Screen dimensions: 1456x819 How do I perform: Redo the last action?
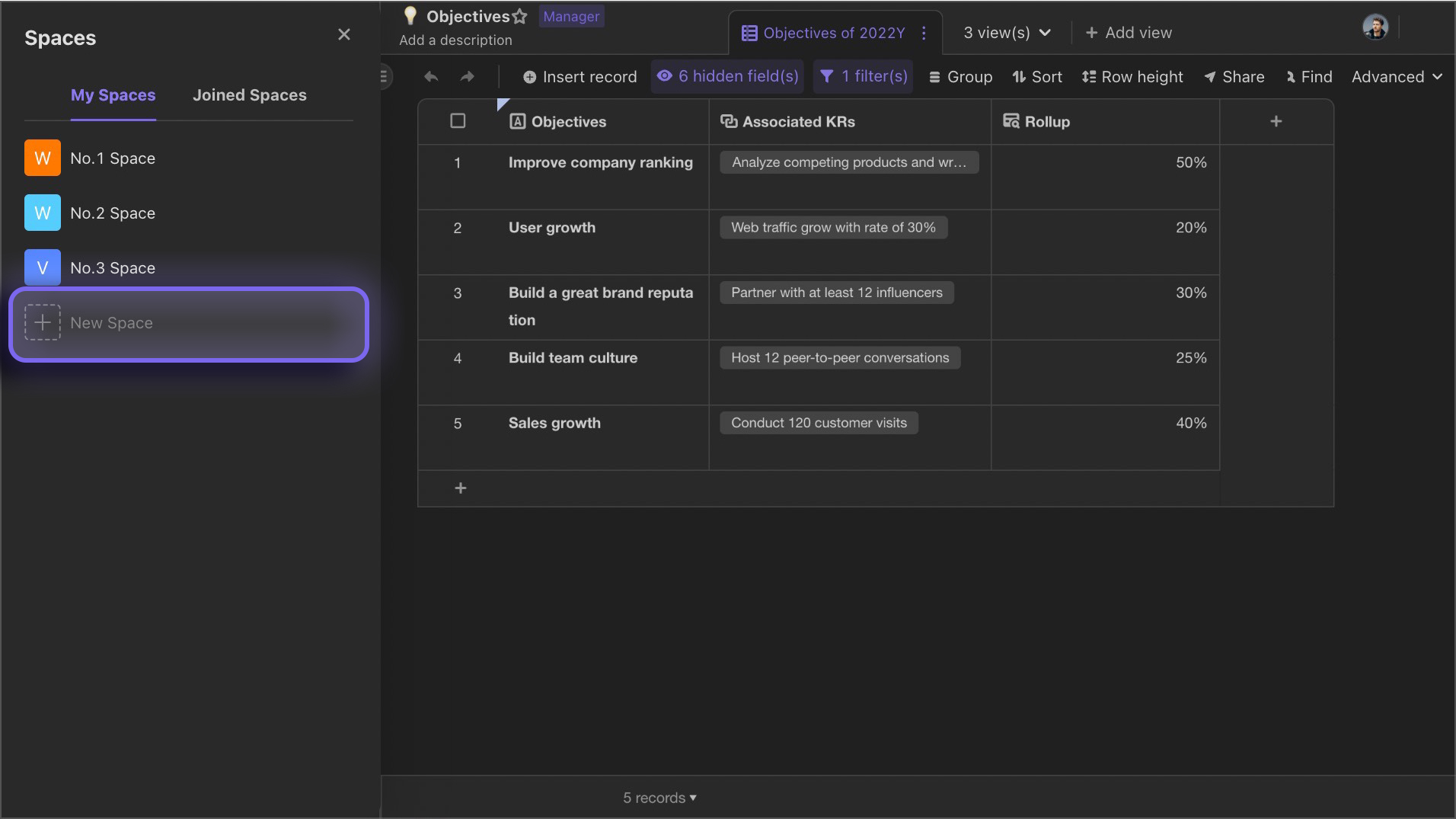[467, 76]
